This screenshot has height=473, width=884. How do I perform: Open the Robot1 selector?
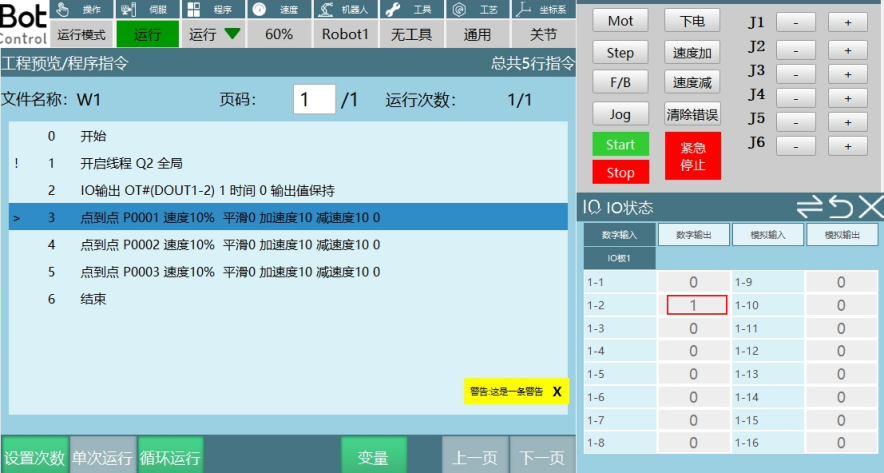(x=345, y=34)
